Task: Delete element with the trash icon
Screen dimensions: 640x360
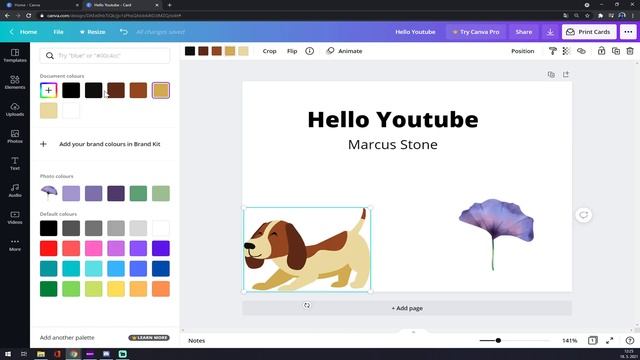Action: (x=630, y=51)
